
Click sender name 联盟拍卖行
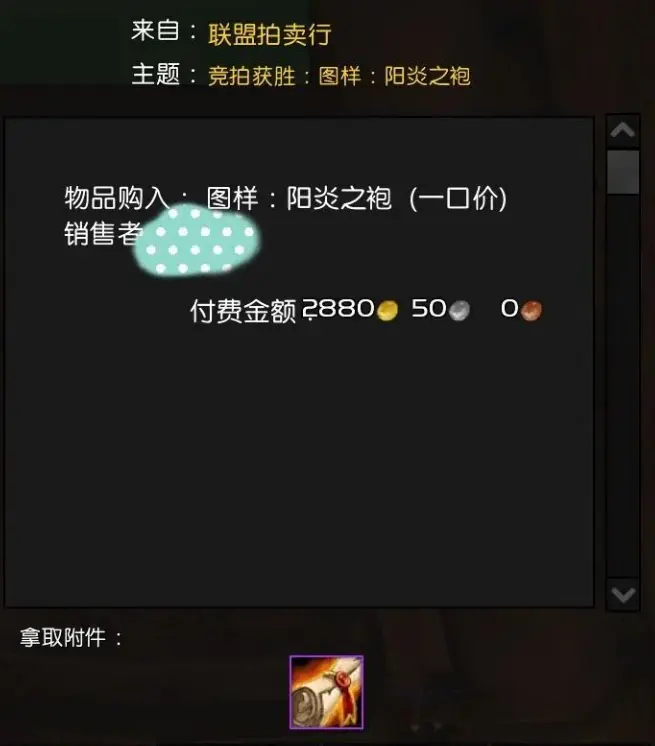pos(269,34)
